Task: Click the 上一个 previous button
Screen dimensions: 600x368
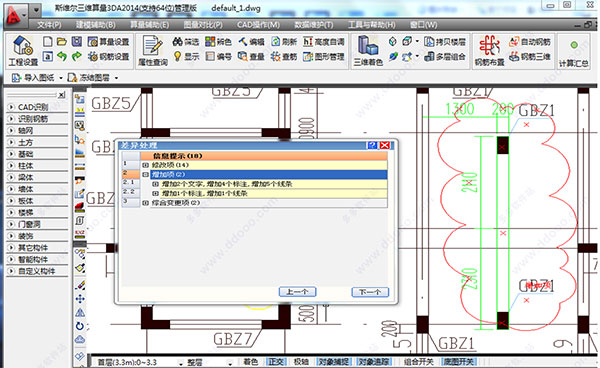Action: pyautogui.click(x=297, y=292)
